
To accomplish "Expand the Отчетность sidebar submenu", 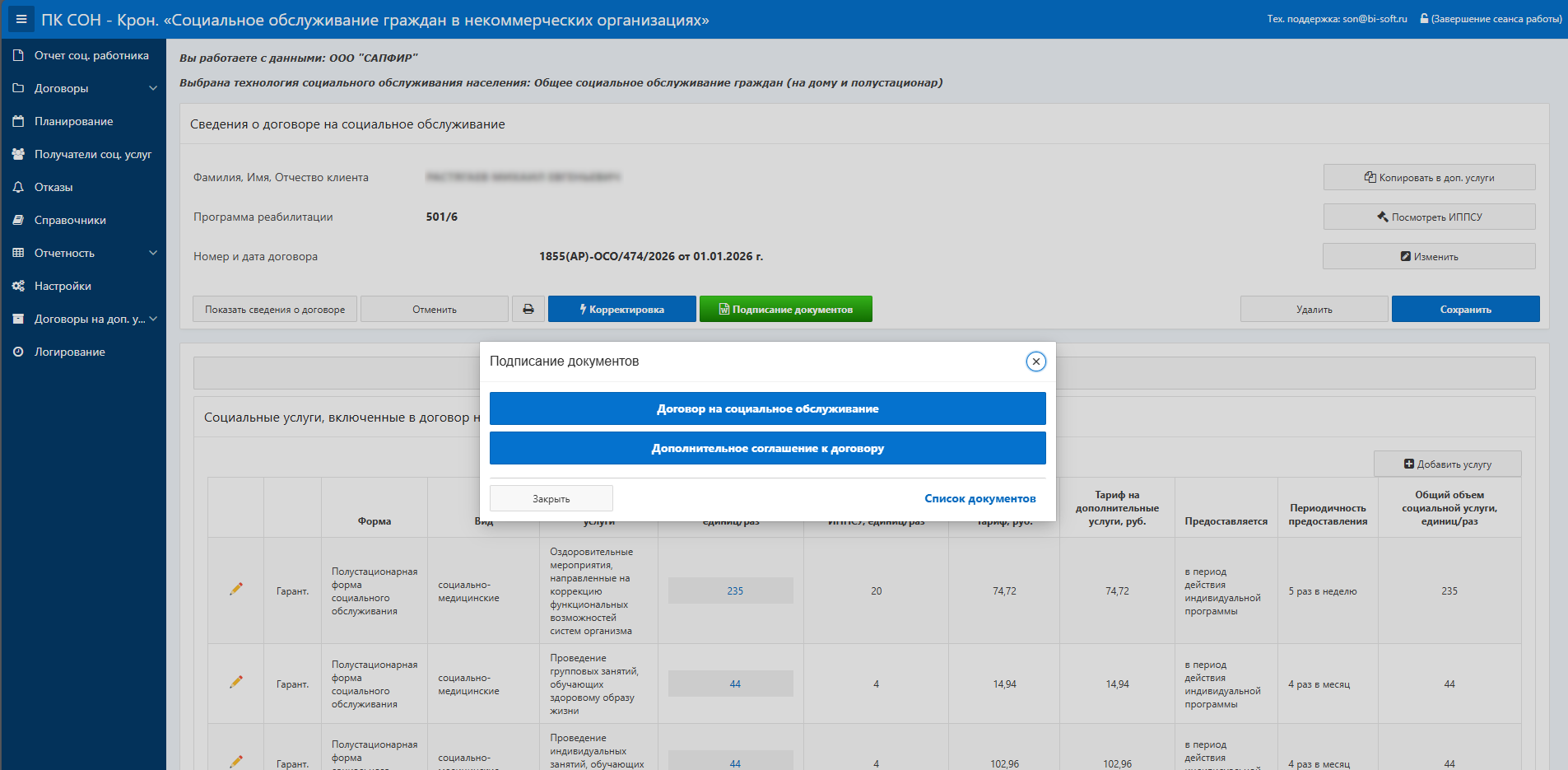I will pos(82,253).
